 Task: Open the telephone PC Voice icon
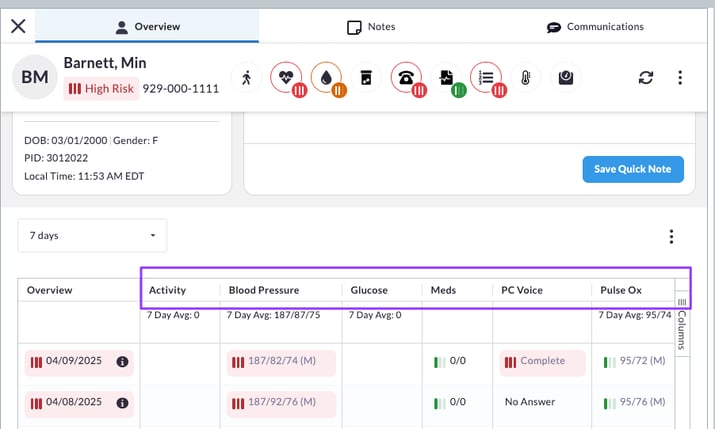[407, 77]
